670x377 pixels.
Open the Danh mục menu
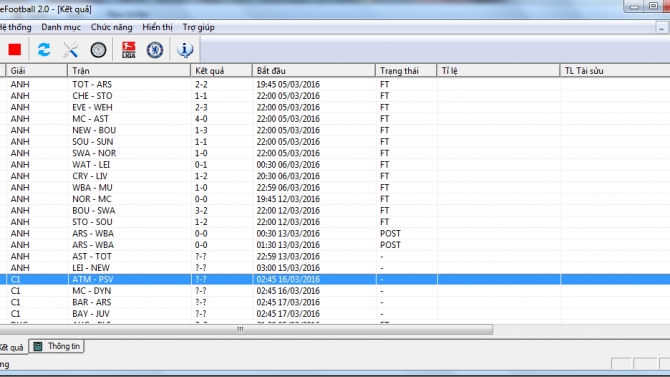61,27
